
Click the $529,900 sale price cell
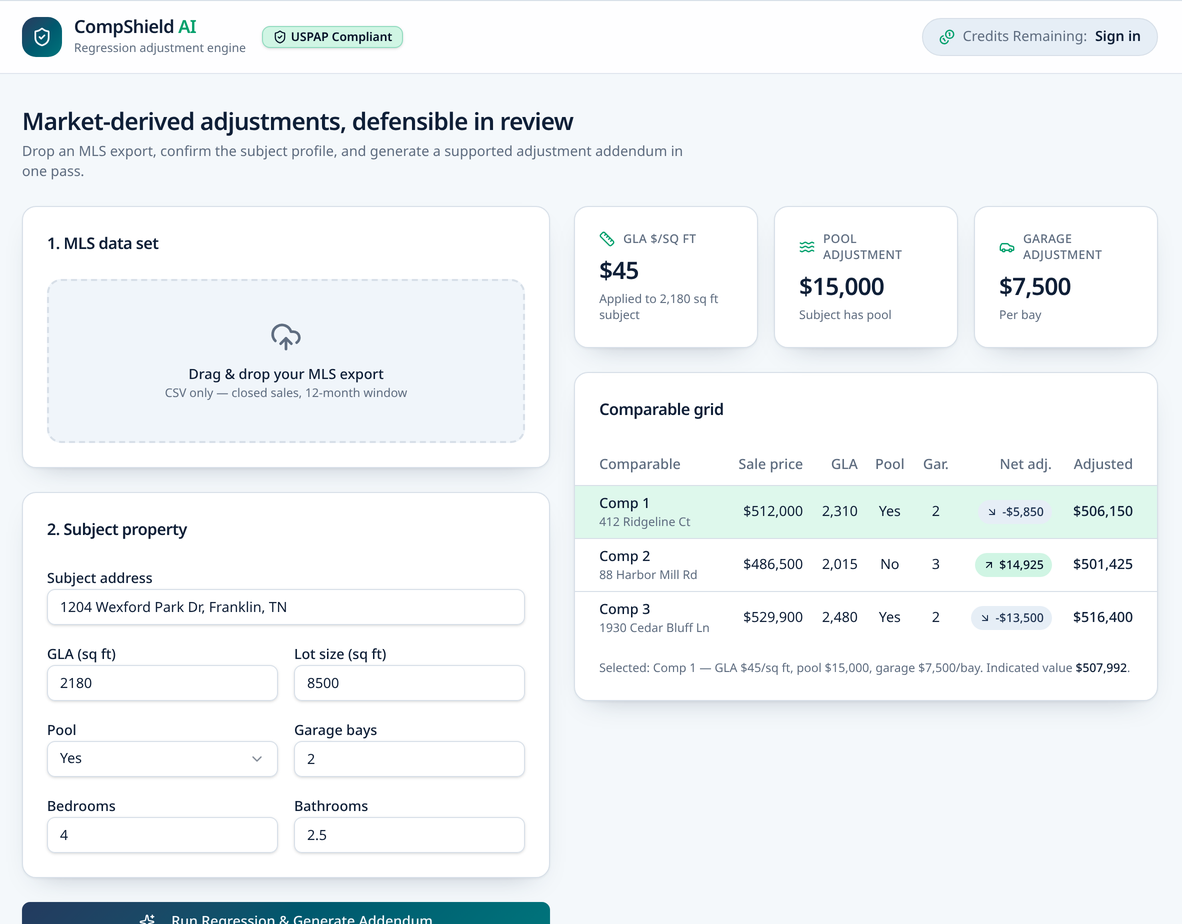pyautogui.click(x=773, y=617)
